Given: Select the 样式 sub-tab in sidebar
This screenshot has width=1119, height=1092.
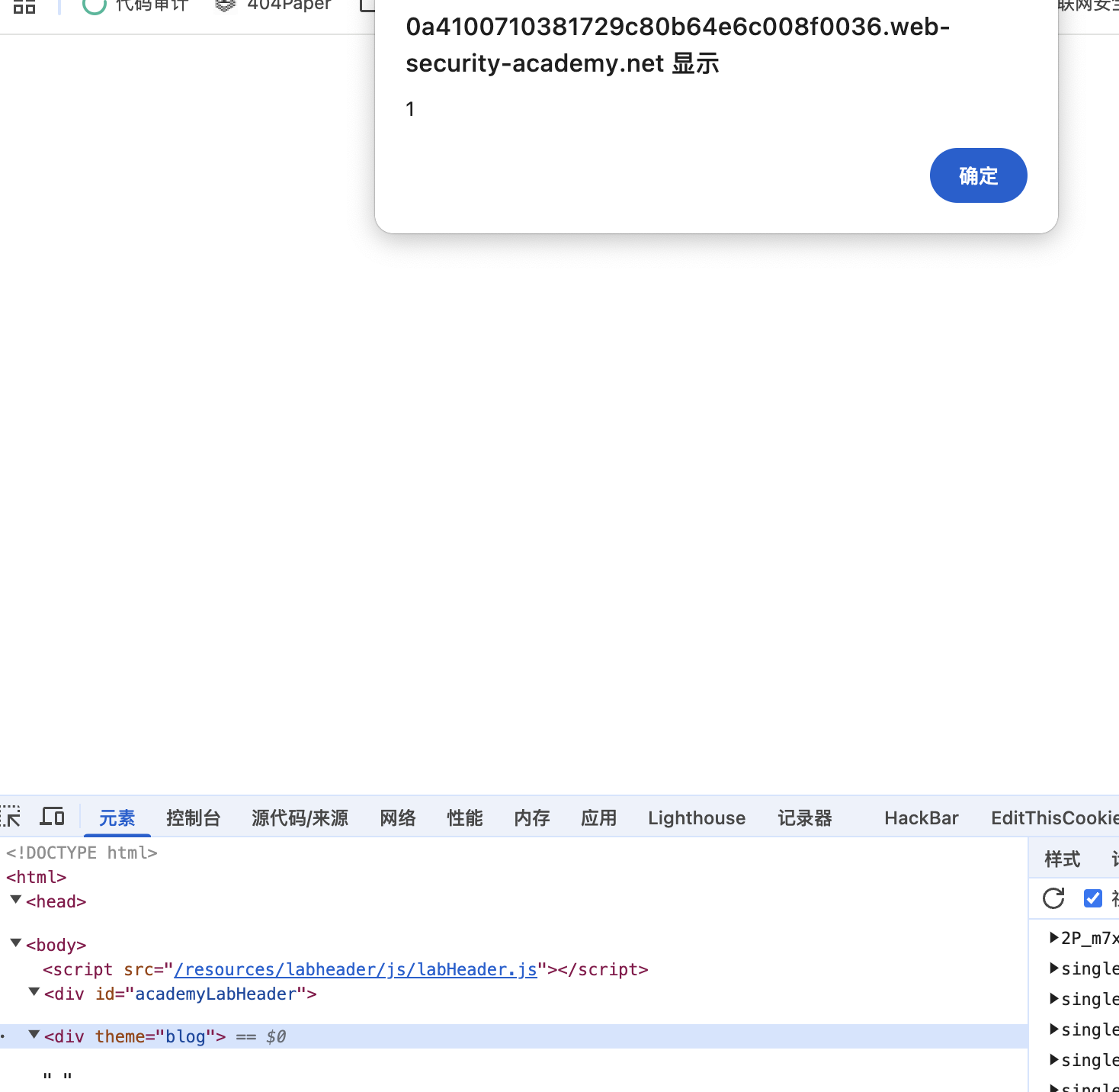Looking at the screenshot, I should click(x=1062, y=859).
